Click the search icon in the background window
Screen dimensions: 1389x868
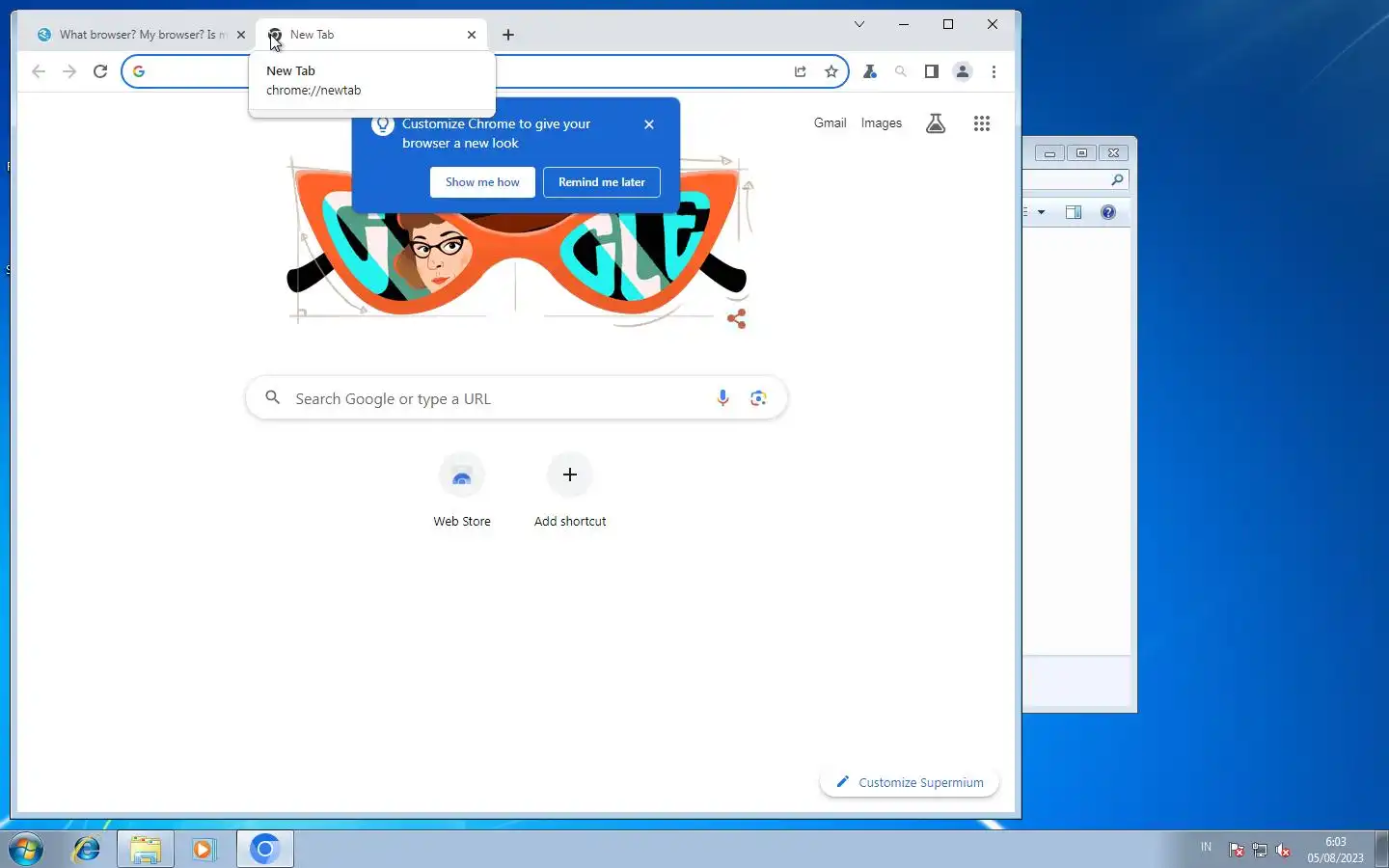point(1117,180)
